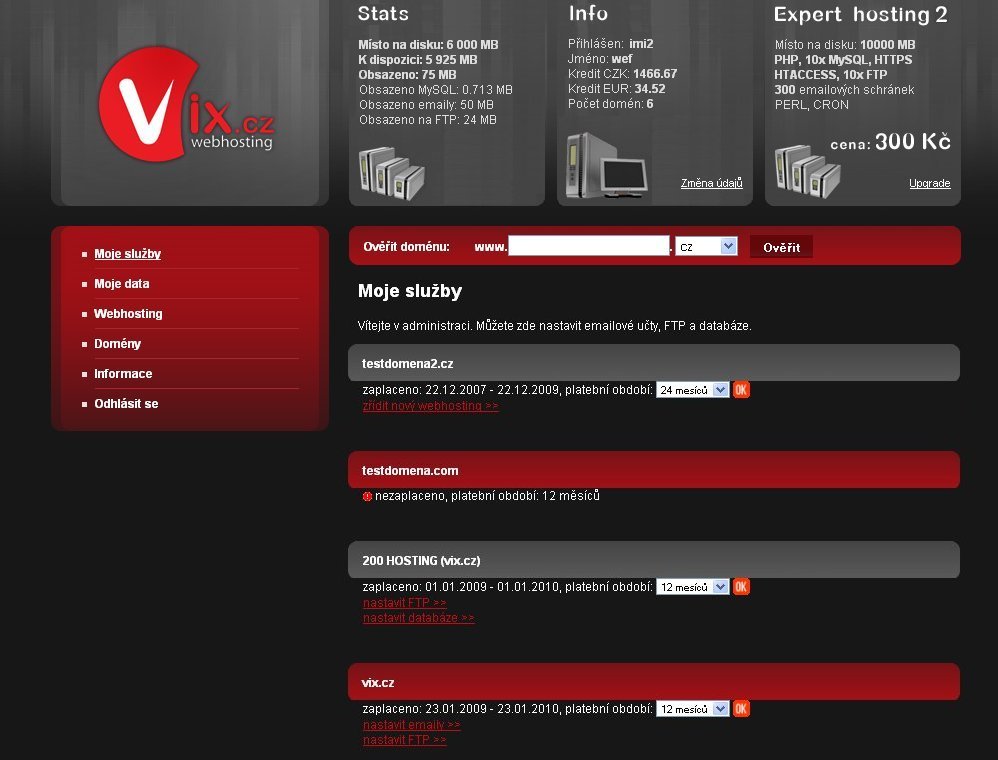Select Webhosting from the sidebar menu

pos(128,314)
